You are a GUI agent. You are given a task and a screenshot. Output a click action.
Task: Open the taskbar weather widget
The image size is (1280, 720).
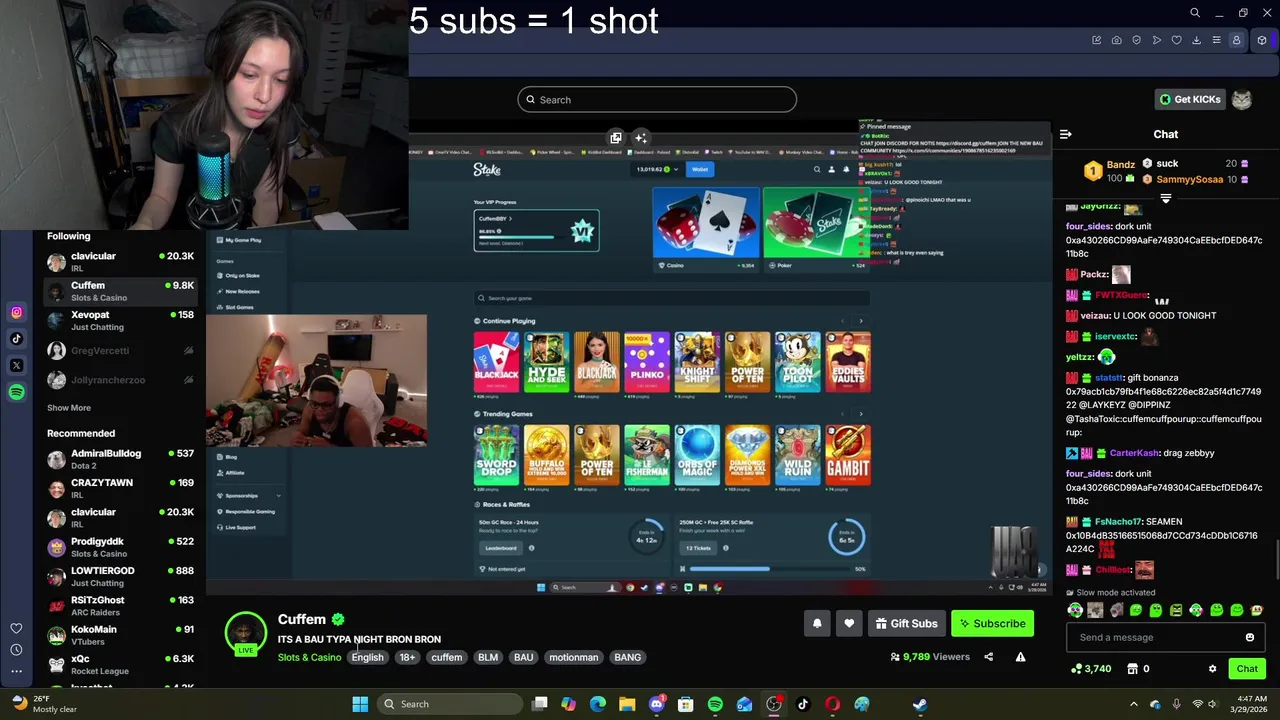click(43, 704)
